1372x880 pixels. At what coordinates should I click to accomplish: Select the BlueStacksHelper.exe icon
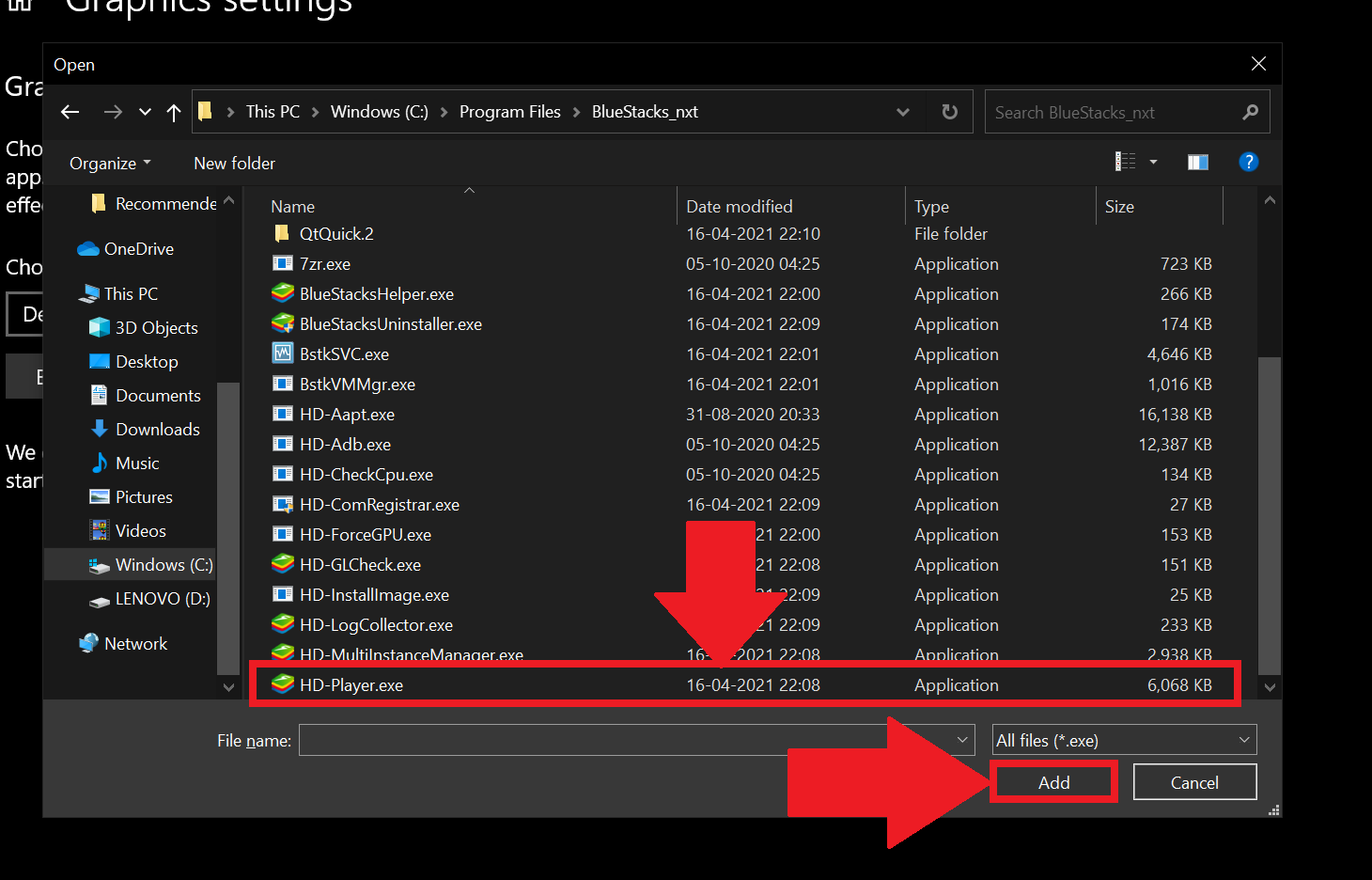[x=282, y=293]
